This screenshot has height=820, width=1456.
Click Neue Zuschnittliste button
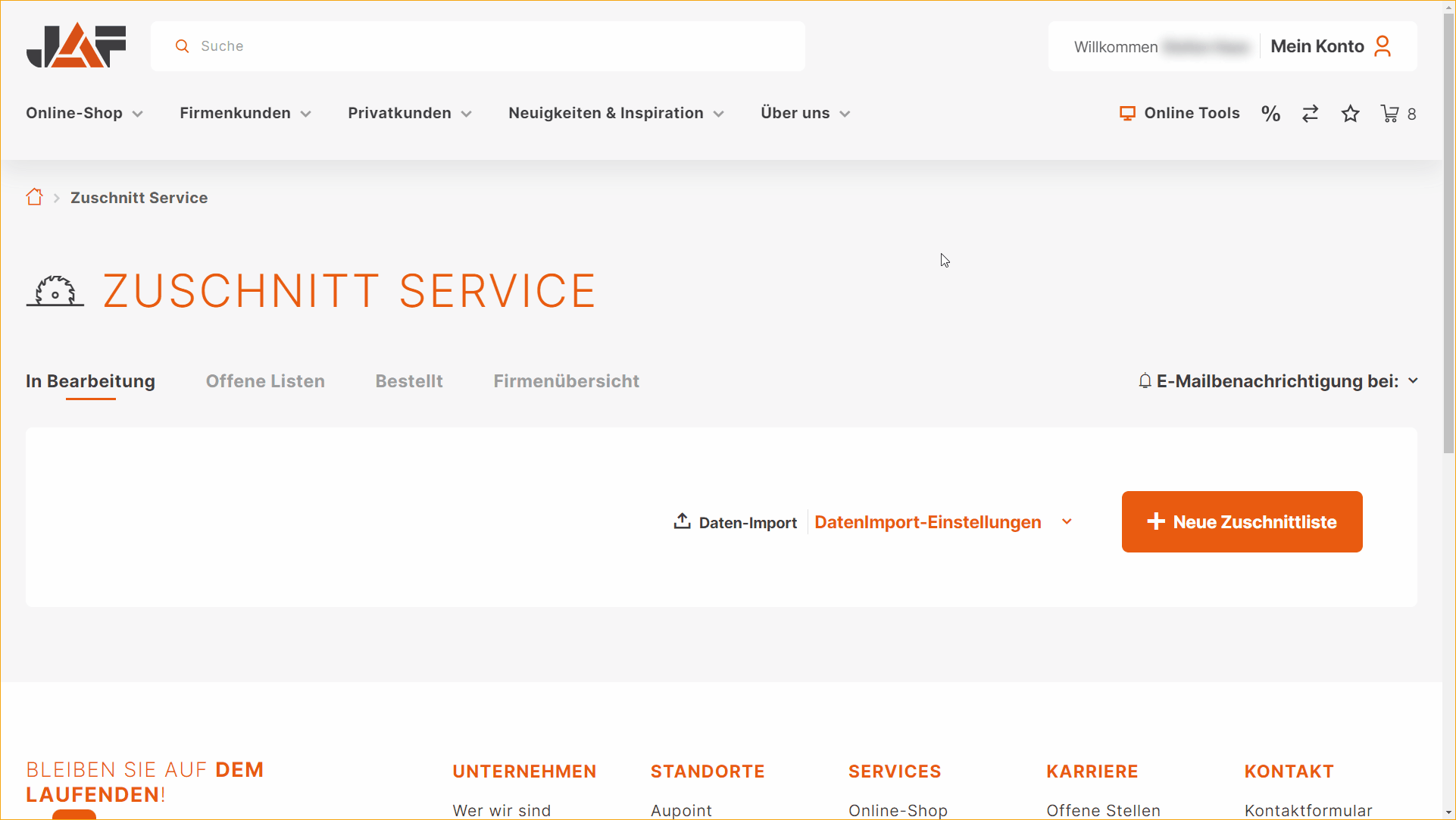[x=1242, y=521]
